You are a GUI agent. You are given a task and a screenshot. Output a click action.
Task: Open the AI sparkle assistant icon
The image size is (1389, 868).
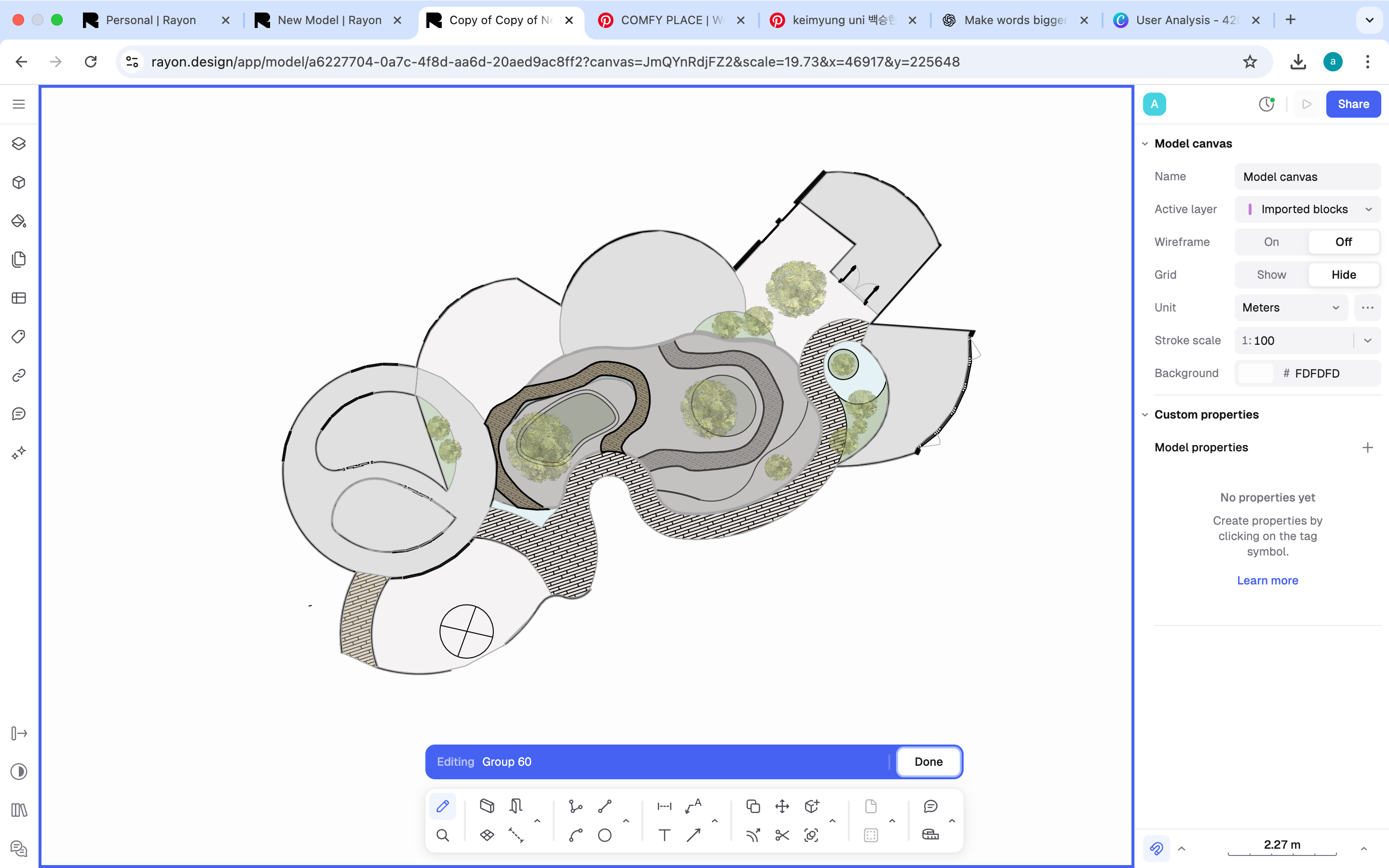pos(19,452)
